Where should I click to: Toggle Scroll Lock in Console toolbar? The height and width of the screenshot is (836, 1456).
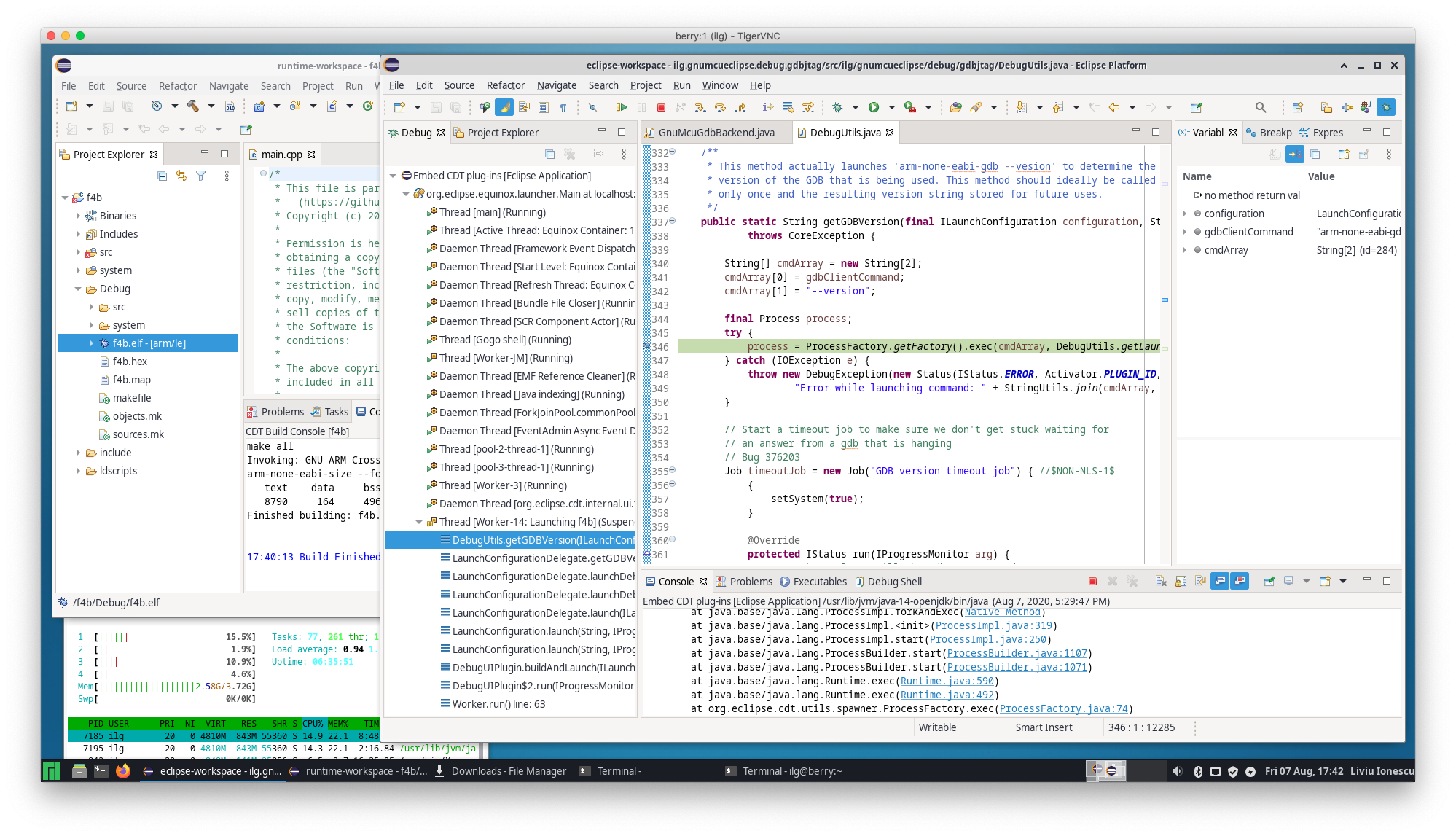tap(1181, 581)
